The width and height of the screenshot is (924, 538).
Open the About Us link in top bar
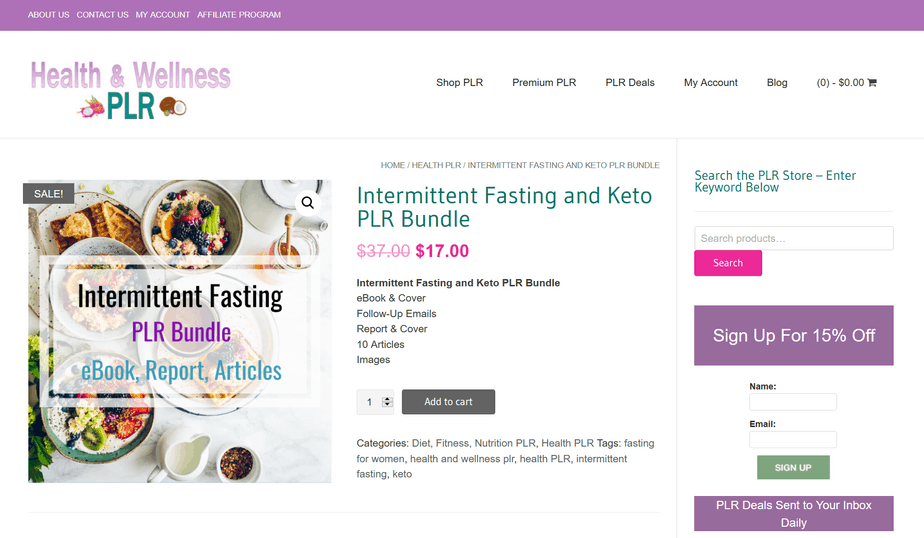click(x=48, y=15)
